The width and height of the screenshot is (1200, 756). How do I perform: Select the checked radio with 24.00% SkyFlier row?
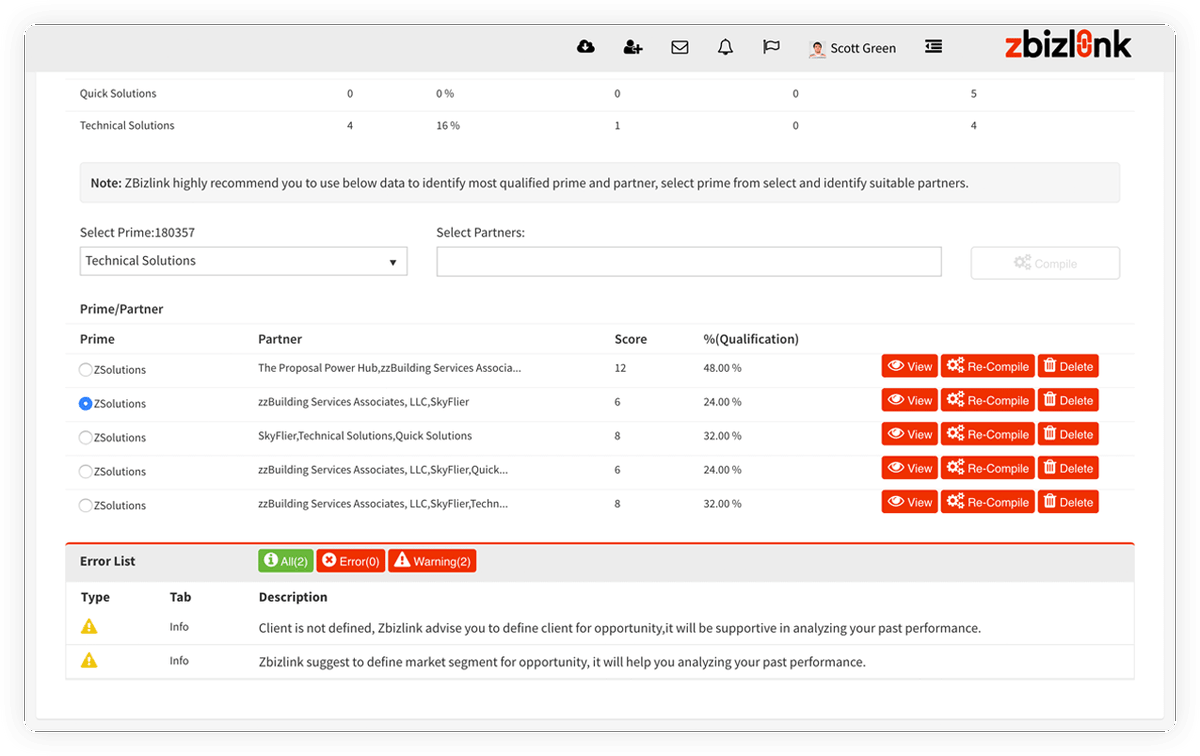click(x=86, y=404)
